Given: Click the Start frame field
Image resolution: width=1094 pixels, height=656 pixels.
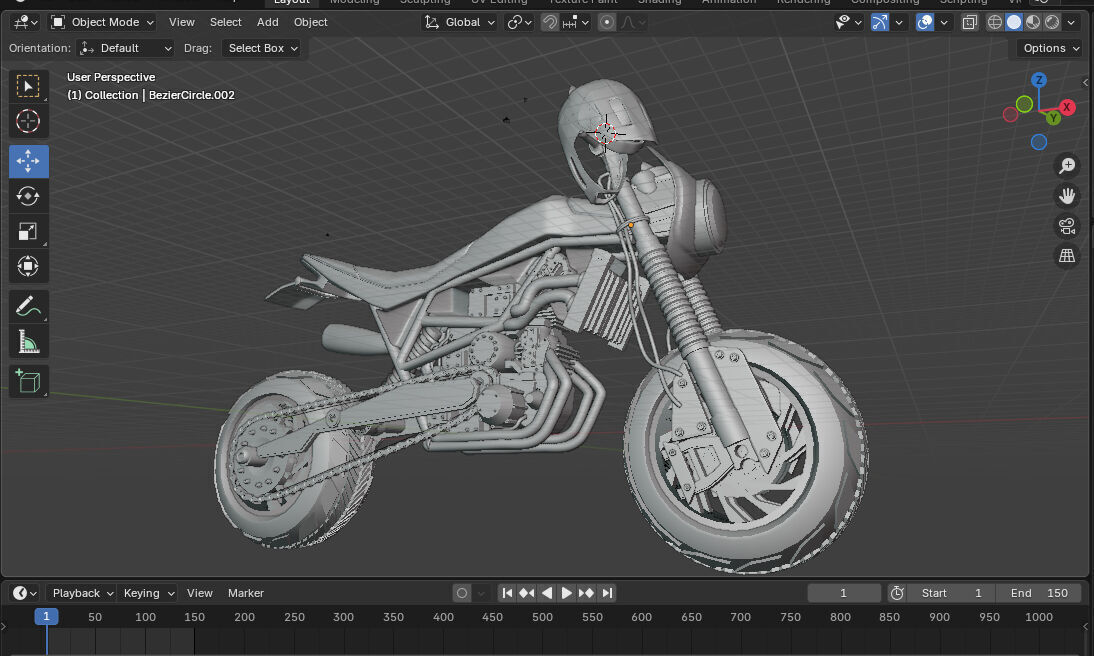Looking at the screenshot, I should tap(951, 593).
